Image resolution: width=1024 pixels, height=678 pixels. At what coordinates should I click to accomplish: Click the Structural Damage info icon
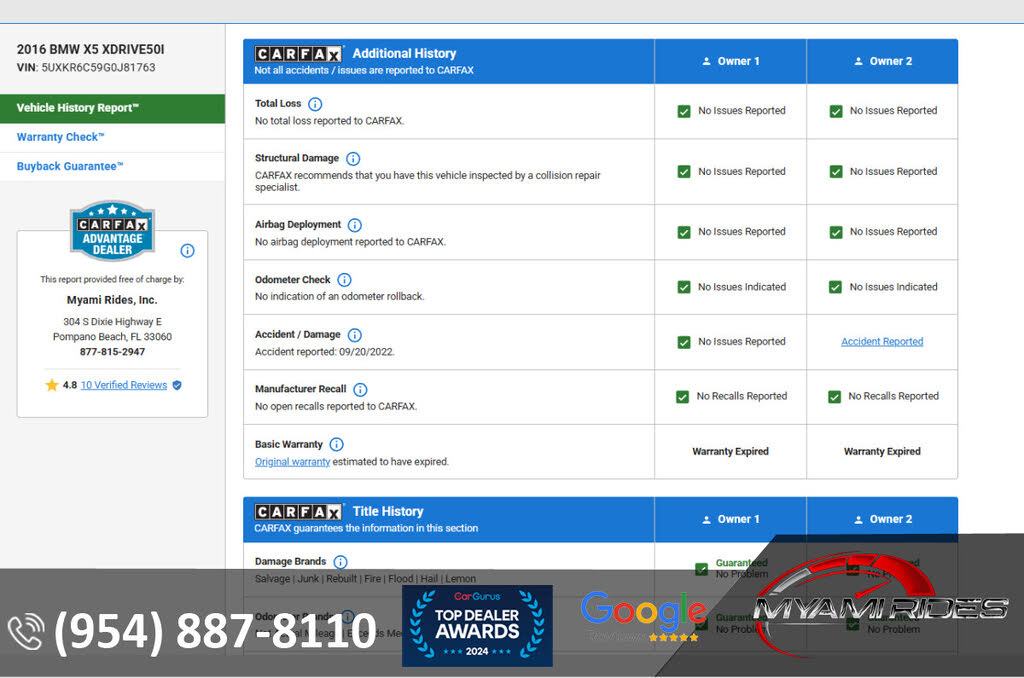tap(353, 159)
